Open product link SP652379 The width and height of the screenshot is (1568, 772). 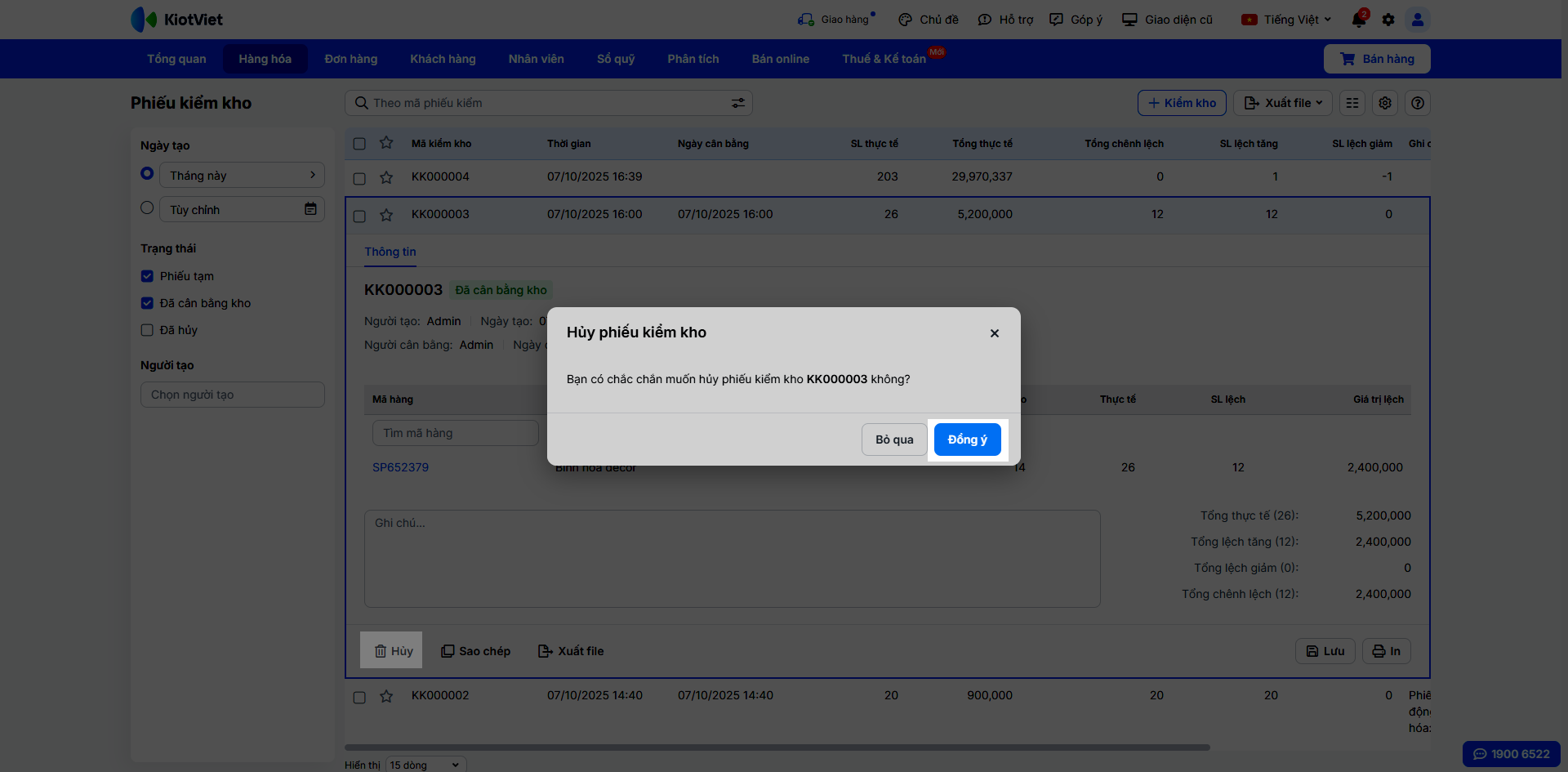tap(400, 467)
